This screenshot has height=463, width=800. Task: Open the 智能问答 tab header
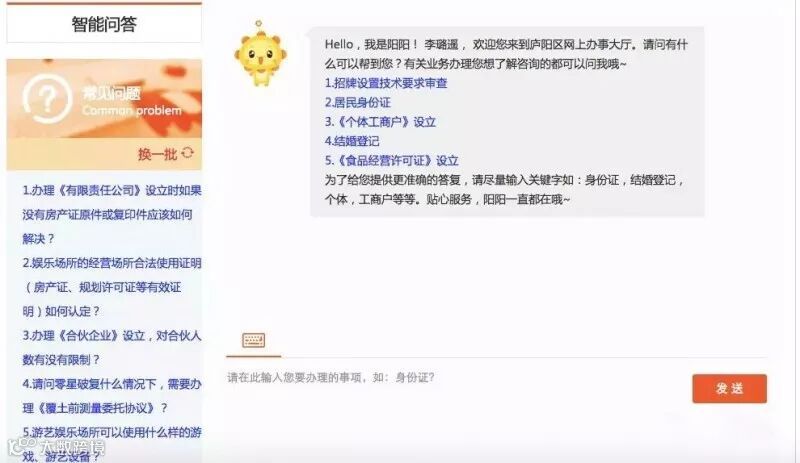(x=104, y=24)
